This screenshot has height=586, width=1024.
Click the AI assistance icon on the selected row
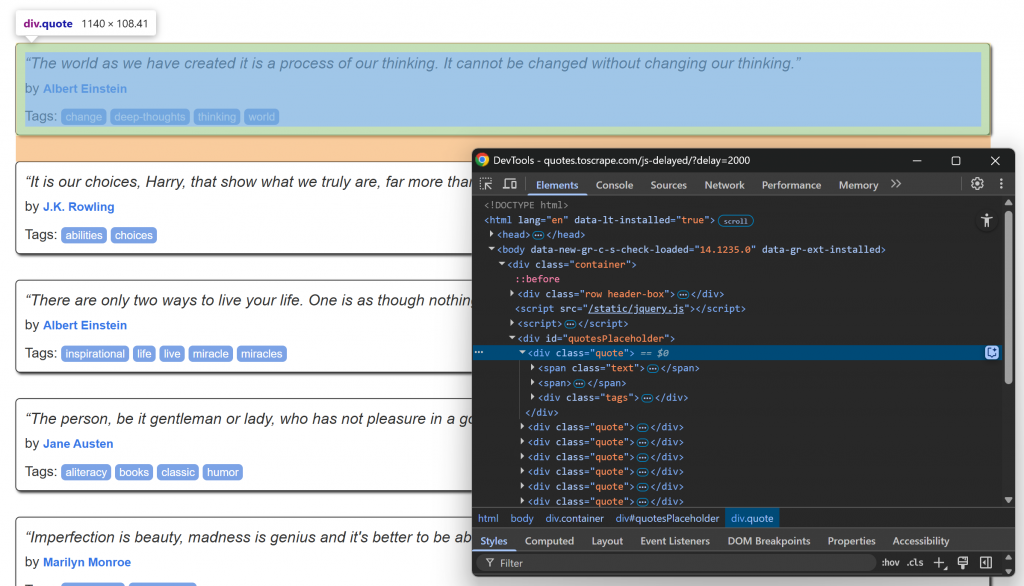tap(991, 352)
